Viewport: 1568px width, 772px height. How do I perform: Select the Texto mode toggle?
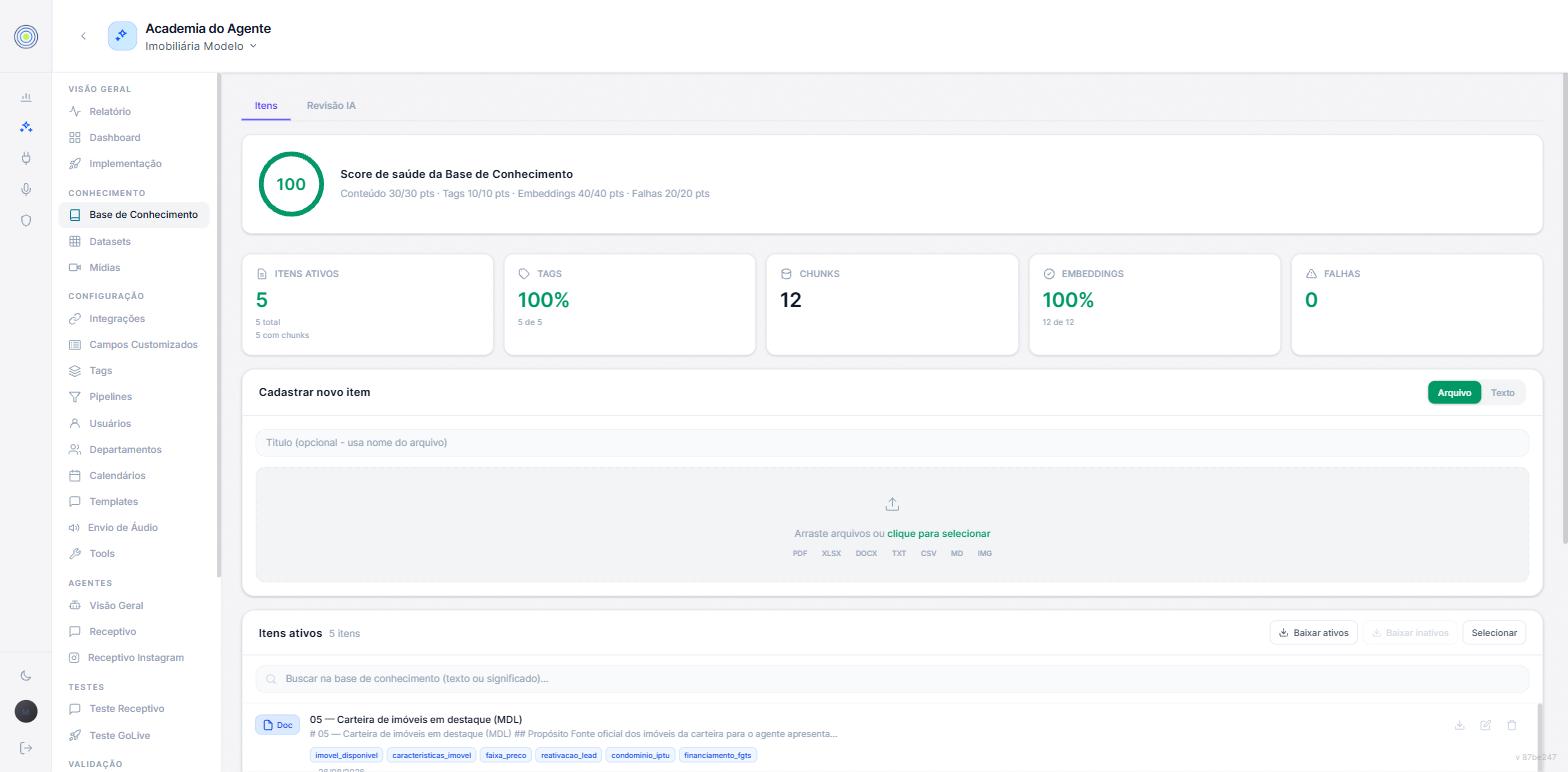click(1503, 393)
